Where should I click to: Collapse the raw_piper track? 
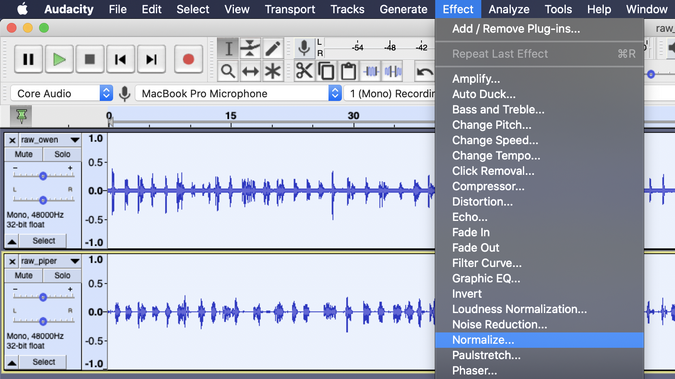pos(12,362)
